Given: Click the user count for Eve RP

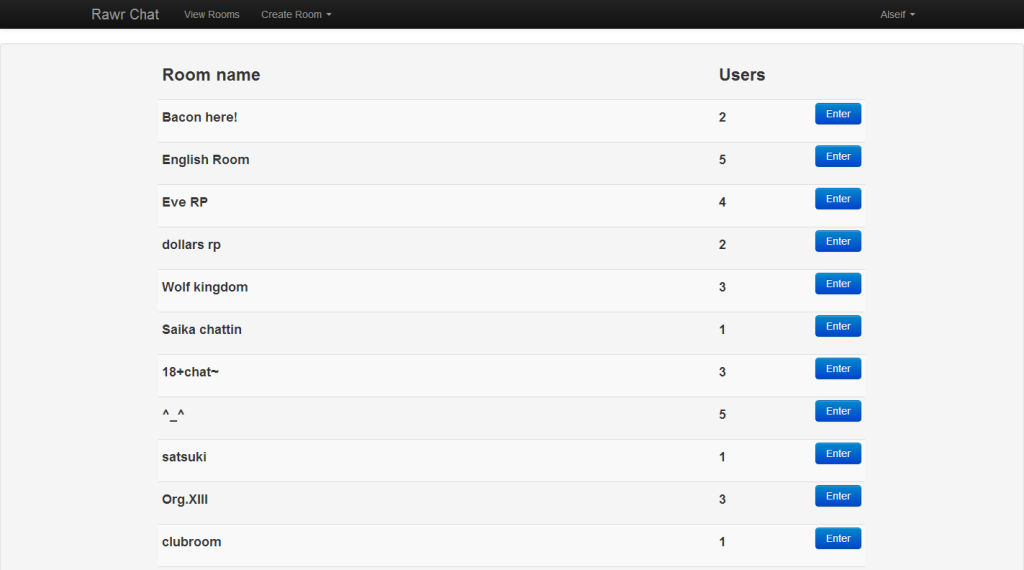Looking at the screenshot, I should [722, 202].
